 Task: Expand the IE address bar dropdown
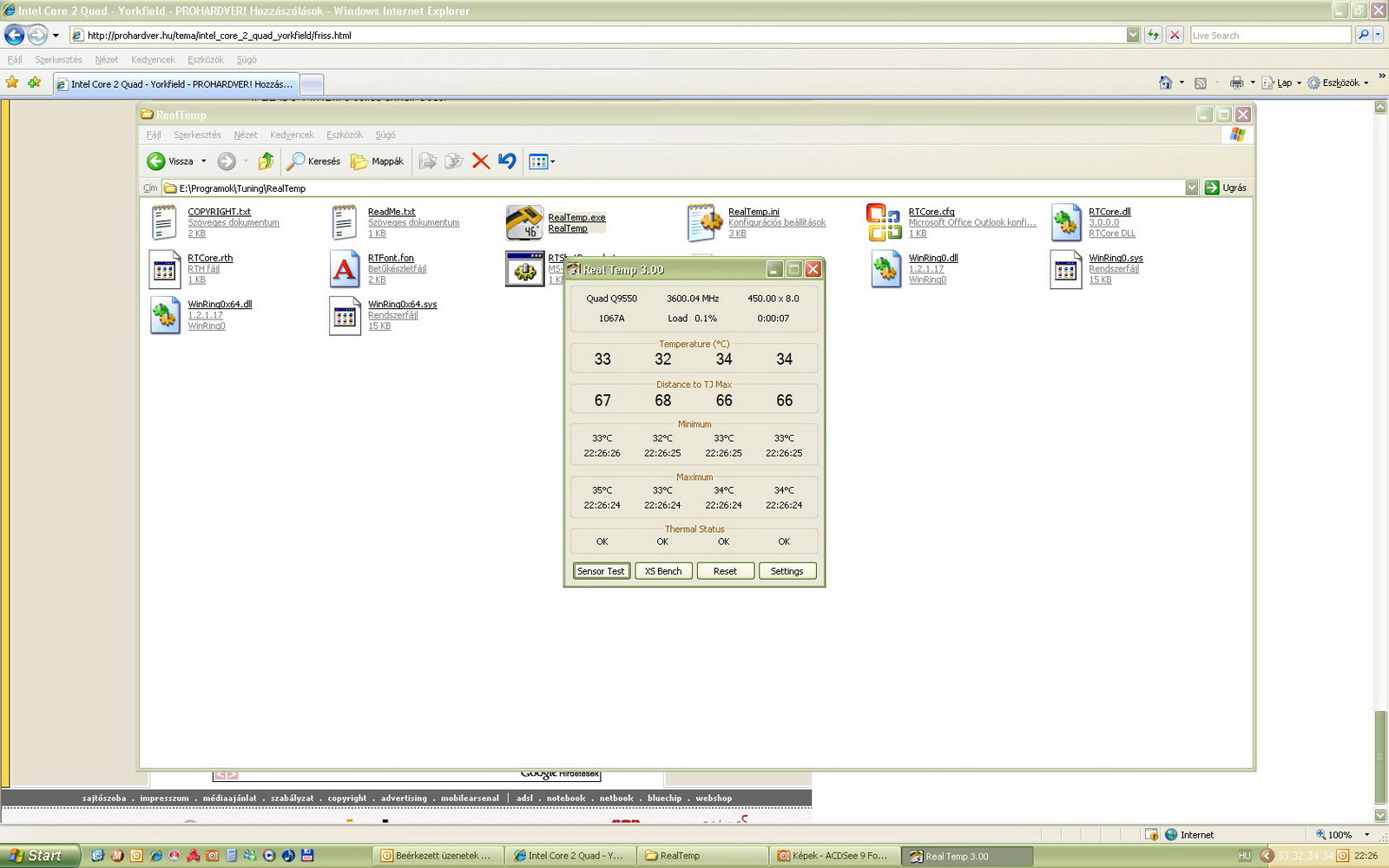click(1133, 35)
